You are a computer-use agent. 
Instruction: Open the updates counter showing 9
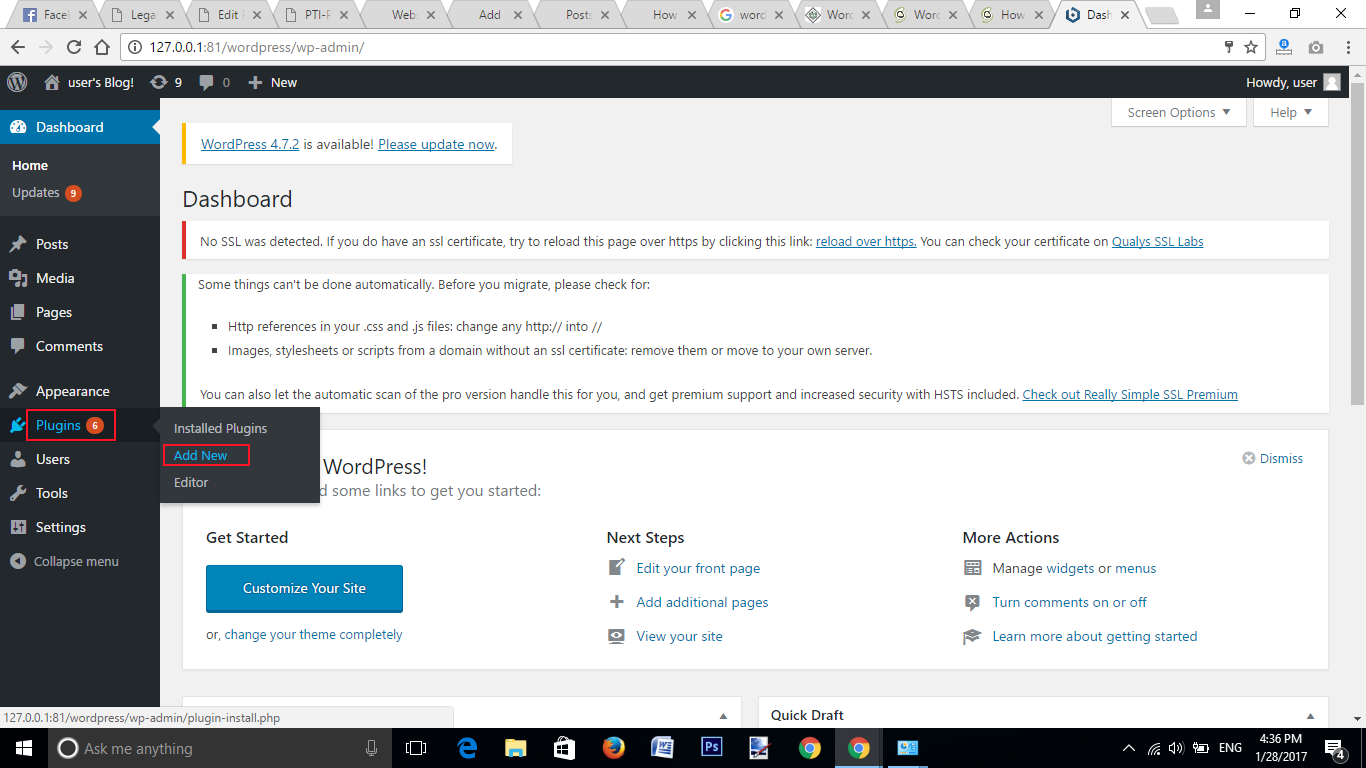[166, 82]
